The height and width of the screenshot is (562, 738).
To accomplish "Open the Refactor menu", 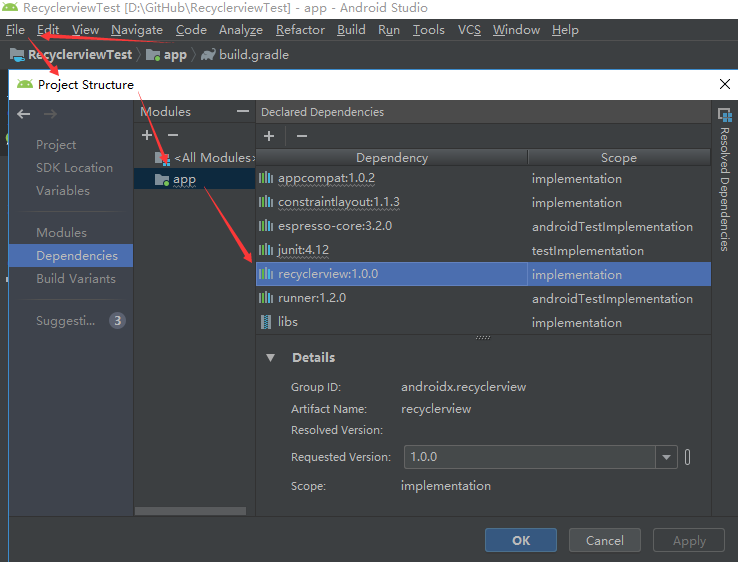I will pos(300,30).
